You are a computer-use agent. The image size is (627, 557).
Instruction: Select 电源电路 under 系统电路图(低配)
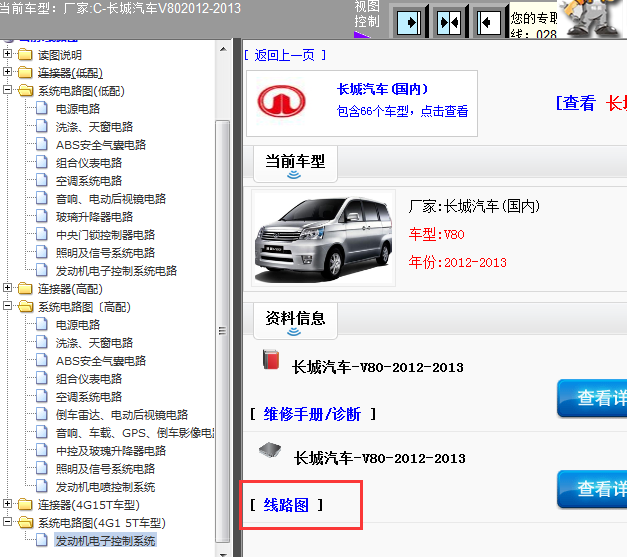[78, 109]
